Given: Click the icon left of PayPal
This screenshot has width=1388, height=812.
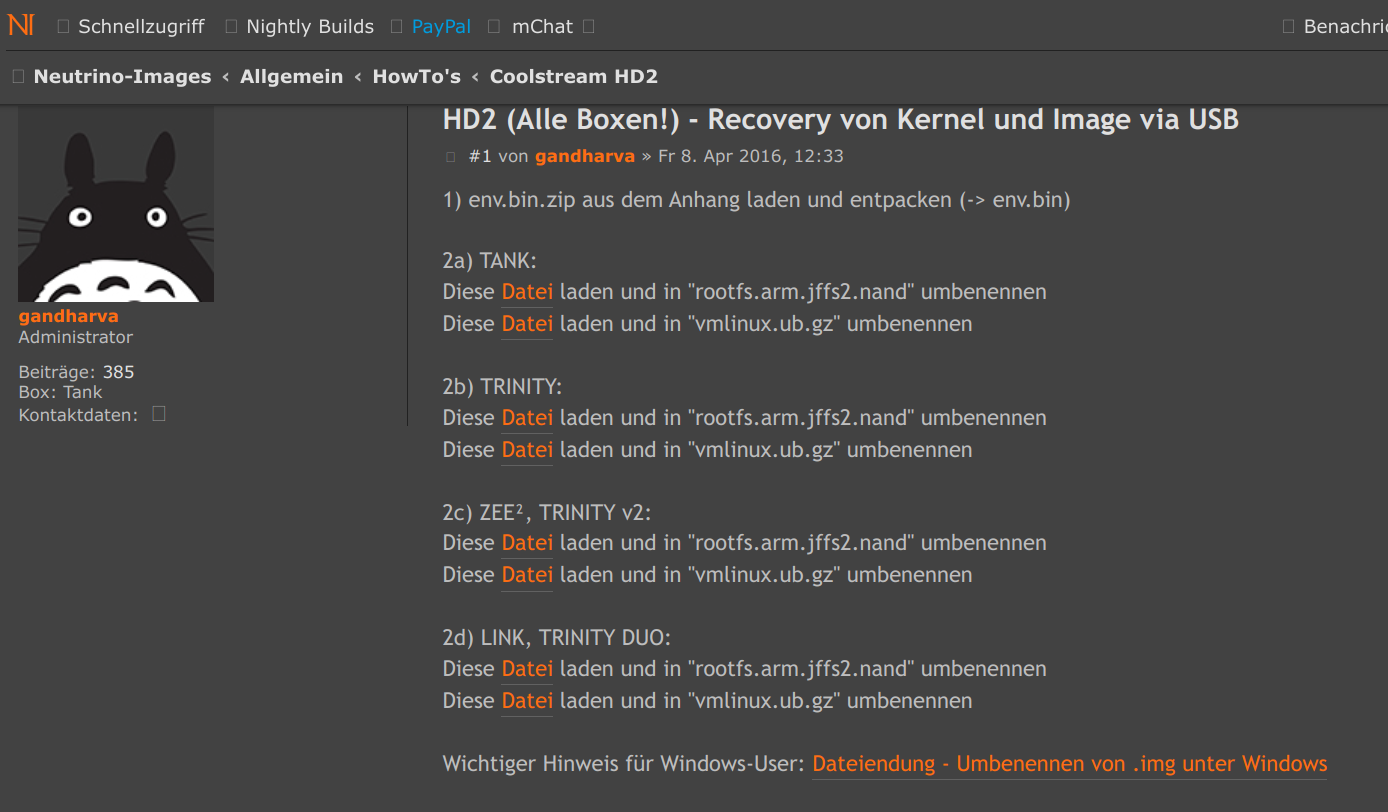Looking at the screenshot, I should coord(397,27).
